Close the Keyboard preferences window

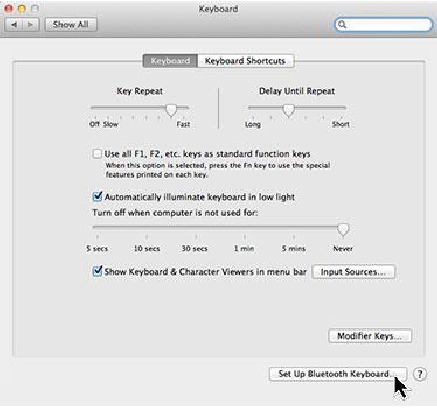tap(9, 8)
